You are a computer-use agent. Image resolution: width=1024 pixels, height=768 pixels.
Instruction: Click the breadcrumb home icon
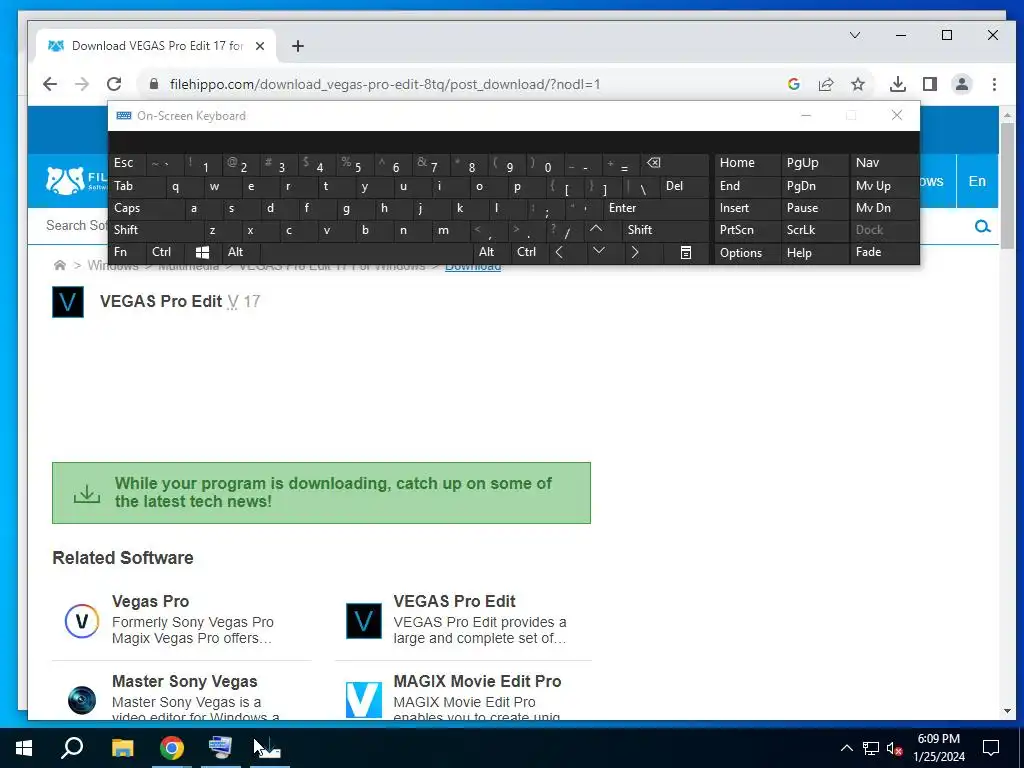[x=59, y=265]
